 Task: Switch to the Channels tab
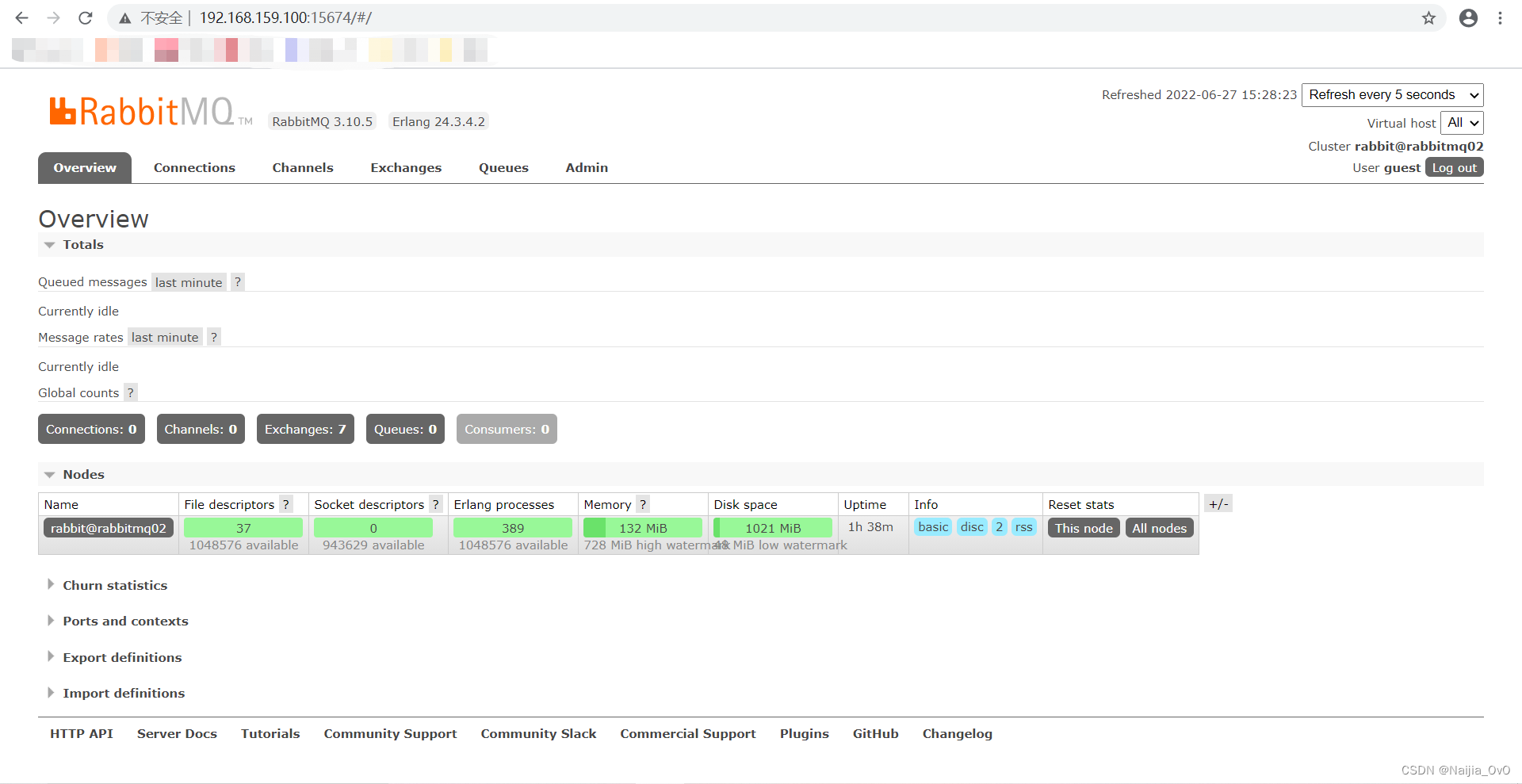tap(303, 167)
